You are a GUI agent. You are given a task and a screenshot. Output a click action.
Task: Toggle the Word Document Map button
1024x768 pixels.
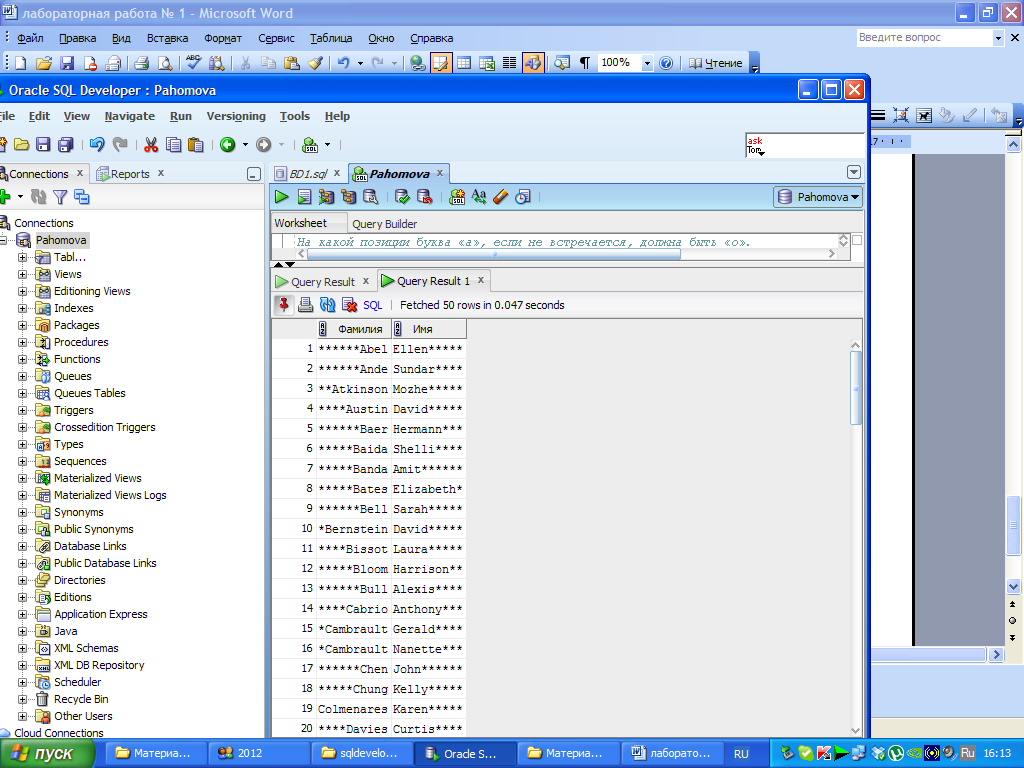click(561, 63)
